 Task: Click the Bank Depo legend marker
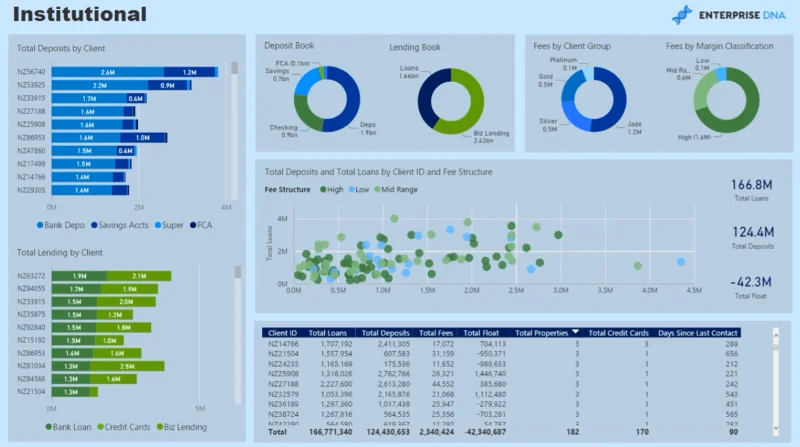click(40, 225)
